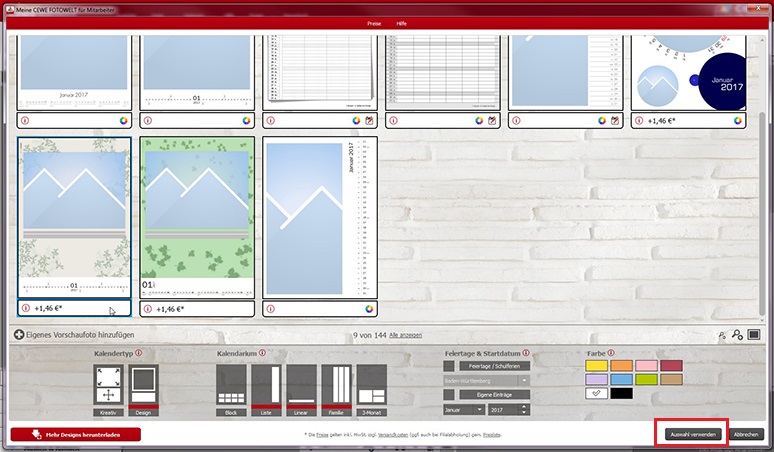Open the 'Preise' menu
The image size is (774, 452).
click(x=374, y=23)
